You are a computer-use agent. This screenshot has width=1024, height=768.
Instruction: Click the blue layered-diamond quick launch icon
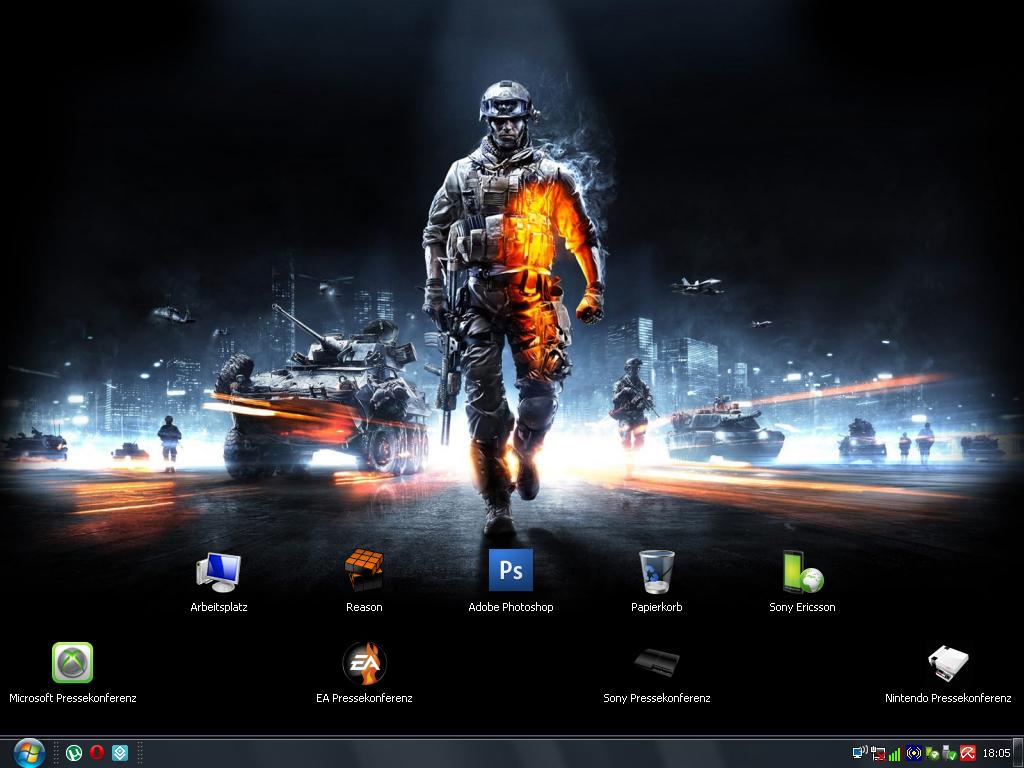(120, 753)
